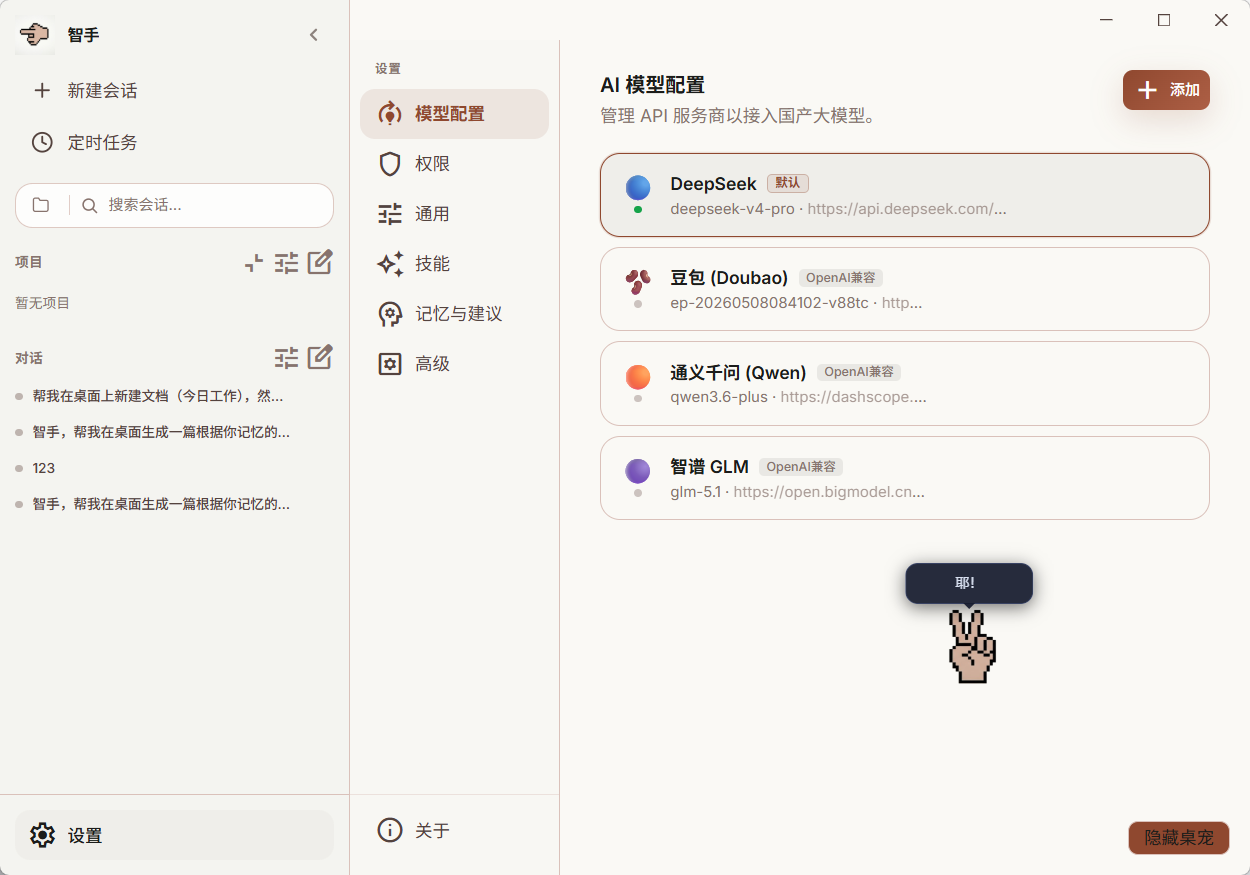This screenshot has height=875, width=1250.
Task: Click the 耶! speech bubble
Action: click(x=969, y=583)
